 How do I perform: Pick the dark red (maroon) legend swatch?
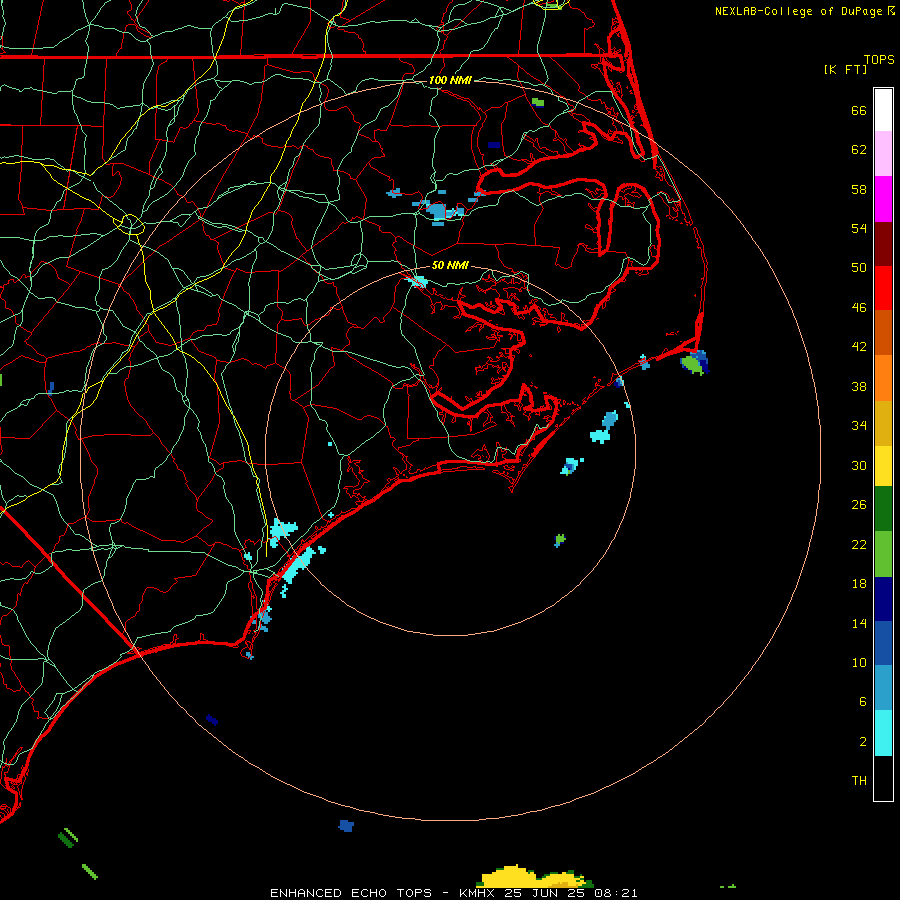pyautogui.click(x=883, y=244)
